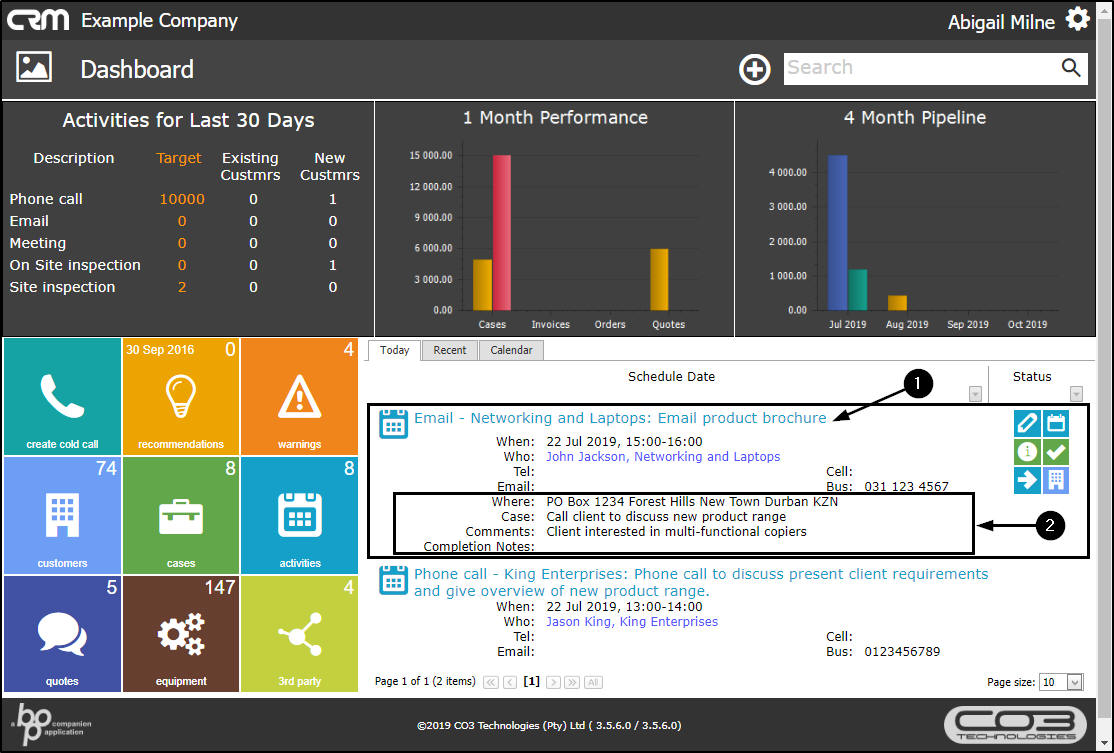
Task: Click the CO3 Technologies logo
Action: click(x=1016, y=726)
